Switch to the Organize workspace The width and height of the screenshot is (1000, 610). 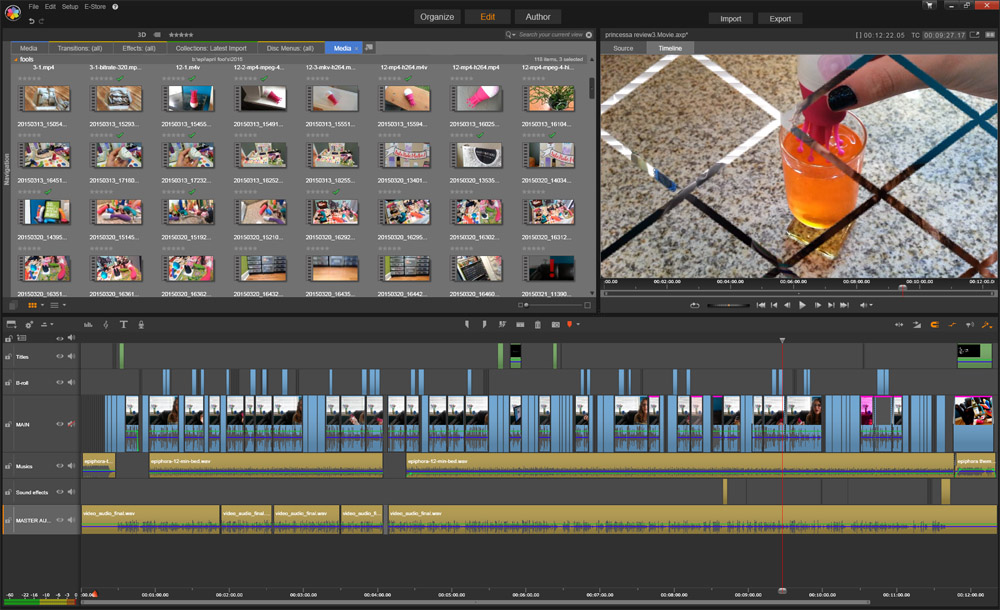tap(437, 17)
